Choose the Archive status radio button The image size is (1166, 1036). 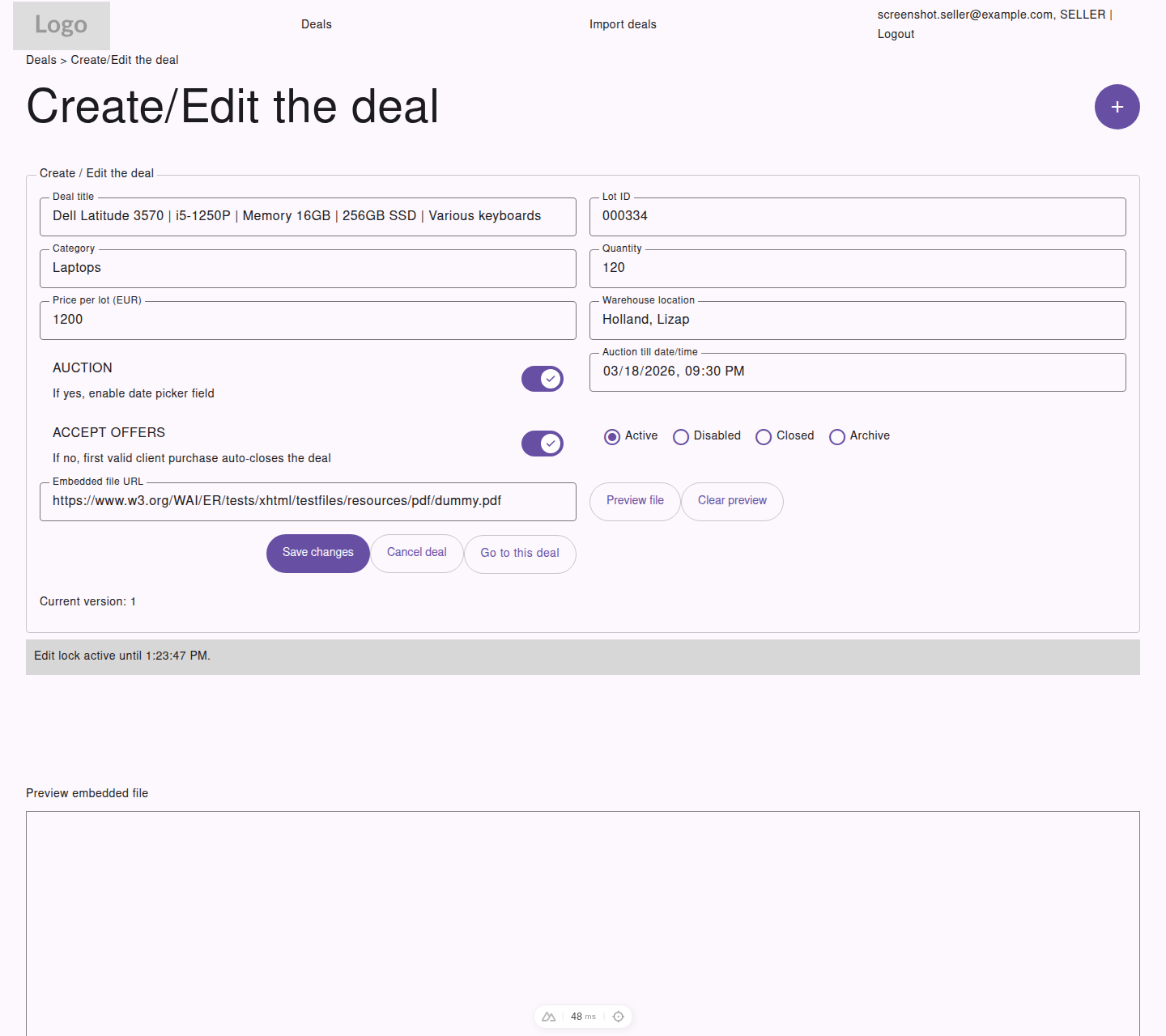pyautogui.click(x=837, y=436)
